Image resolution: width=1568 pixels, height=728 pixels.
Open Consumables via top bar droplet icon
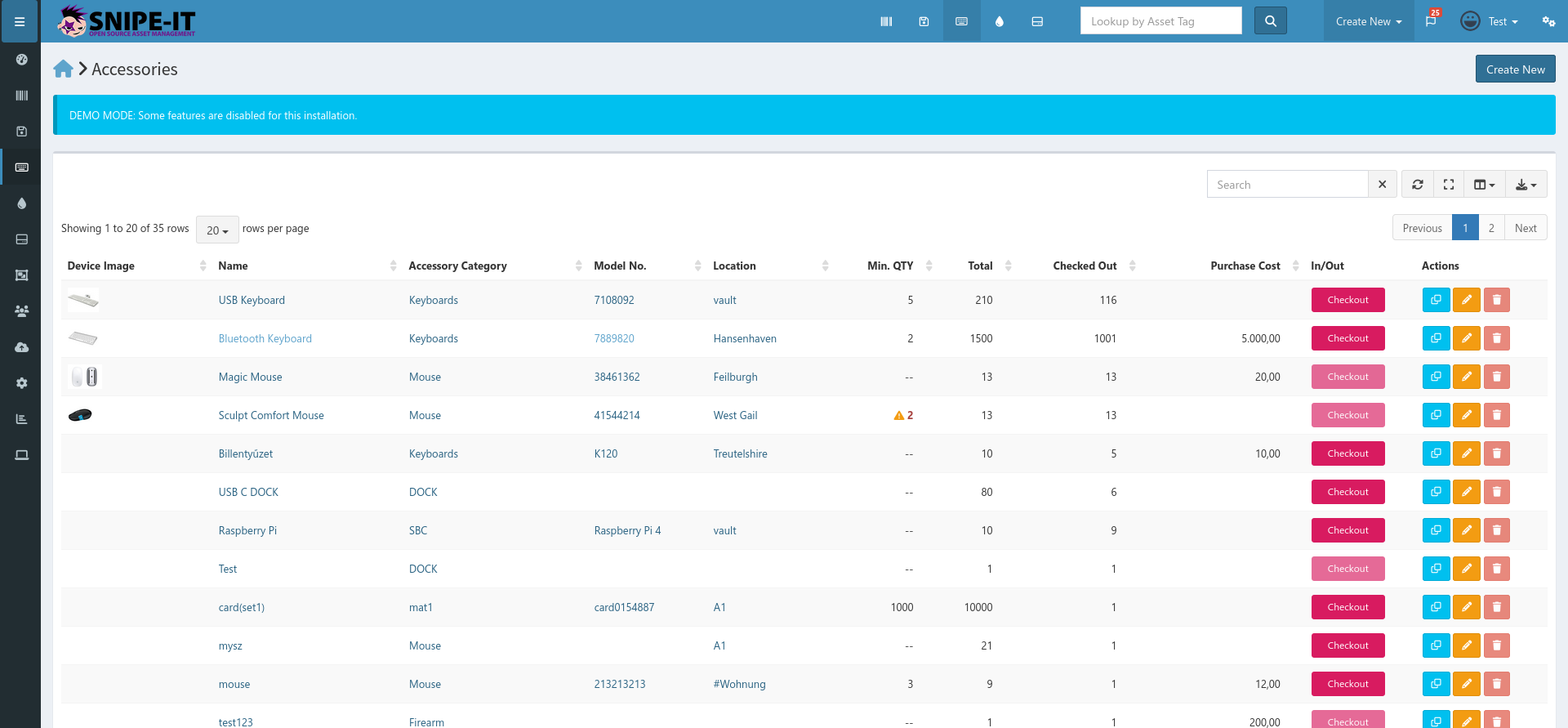999,21
